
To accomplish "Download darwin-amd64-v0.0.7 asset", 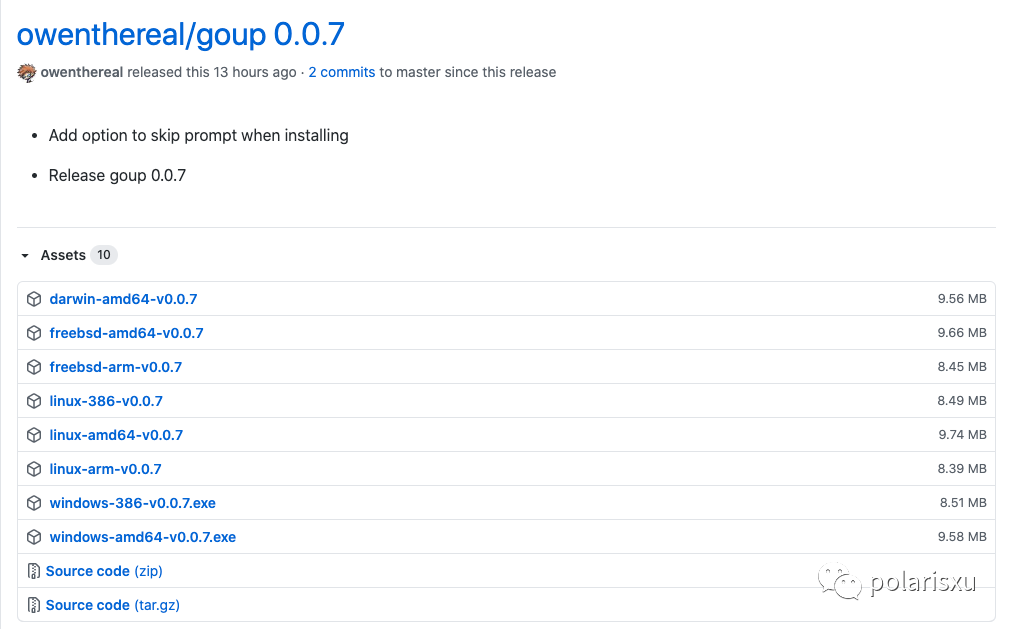I will click(x=124, y=299).
